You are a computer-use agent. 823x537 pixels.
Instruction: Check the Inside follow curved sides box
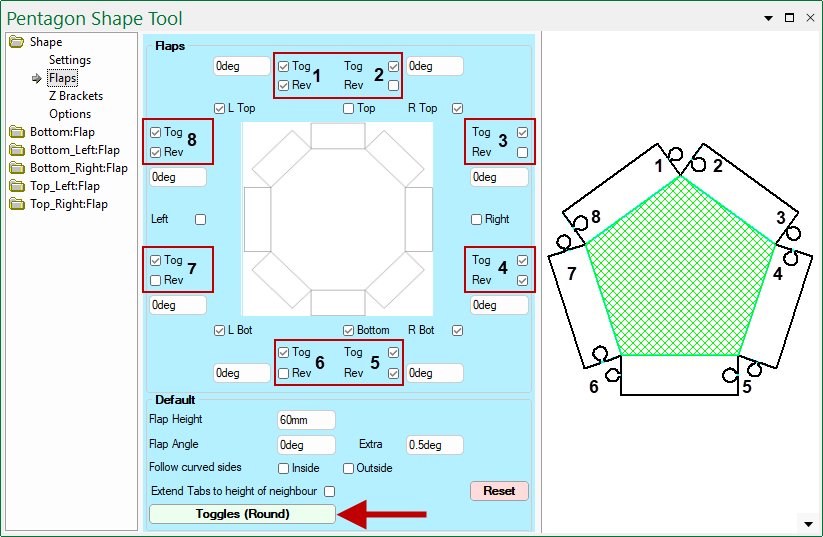pos(284,468)
